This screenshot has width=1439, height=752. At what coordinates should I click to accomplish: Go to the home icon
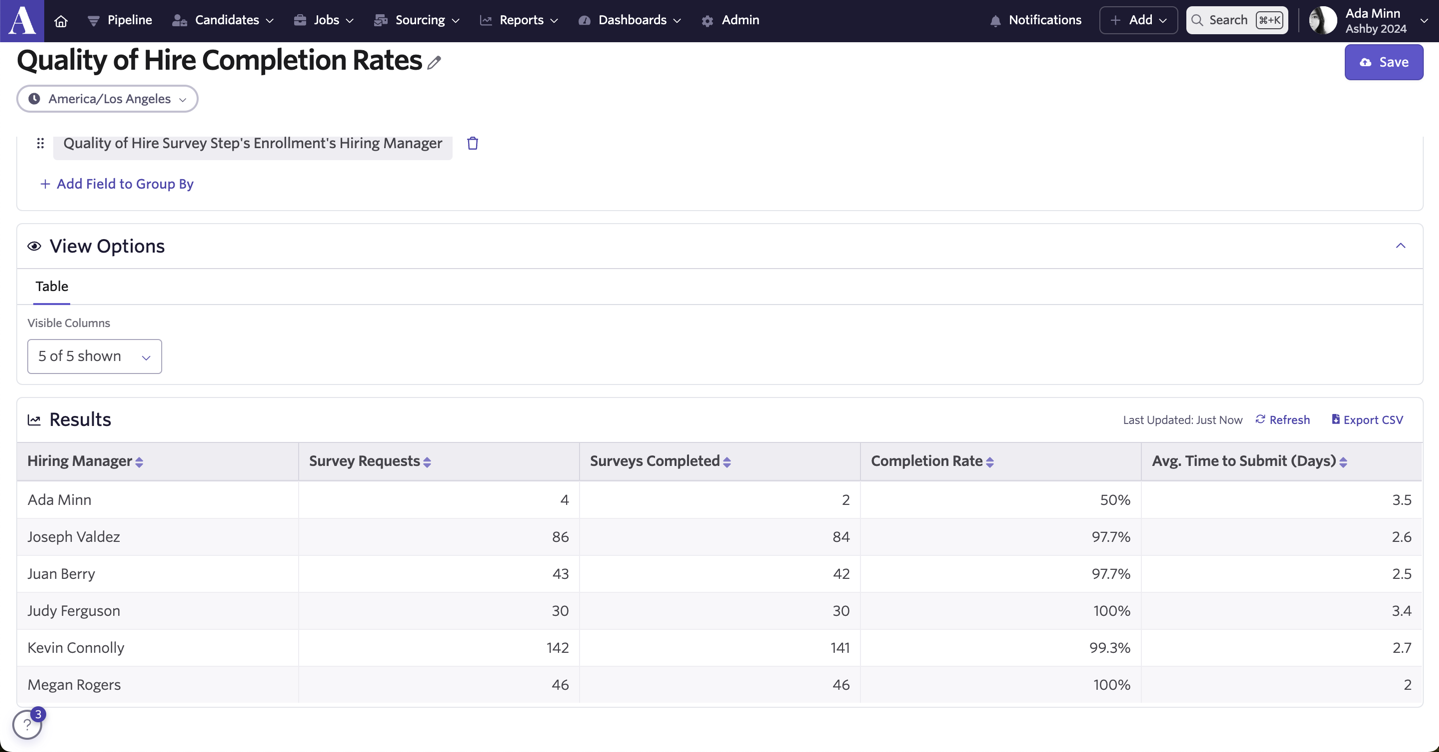pos(61,21)
